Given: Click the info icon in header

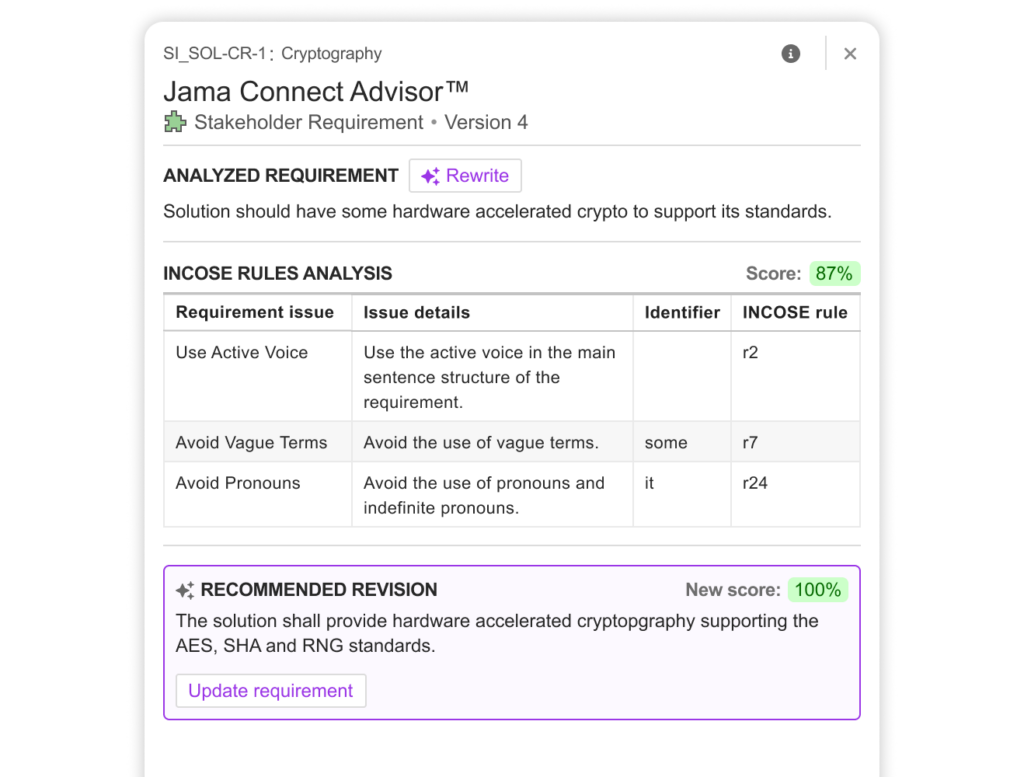Looking at the screenshot, I should pos(790,54).
